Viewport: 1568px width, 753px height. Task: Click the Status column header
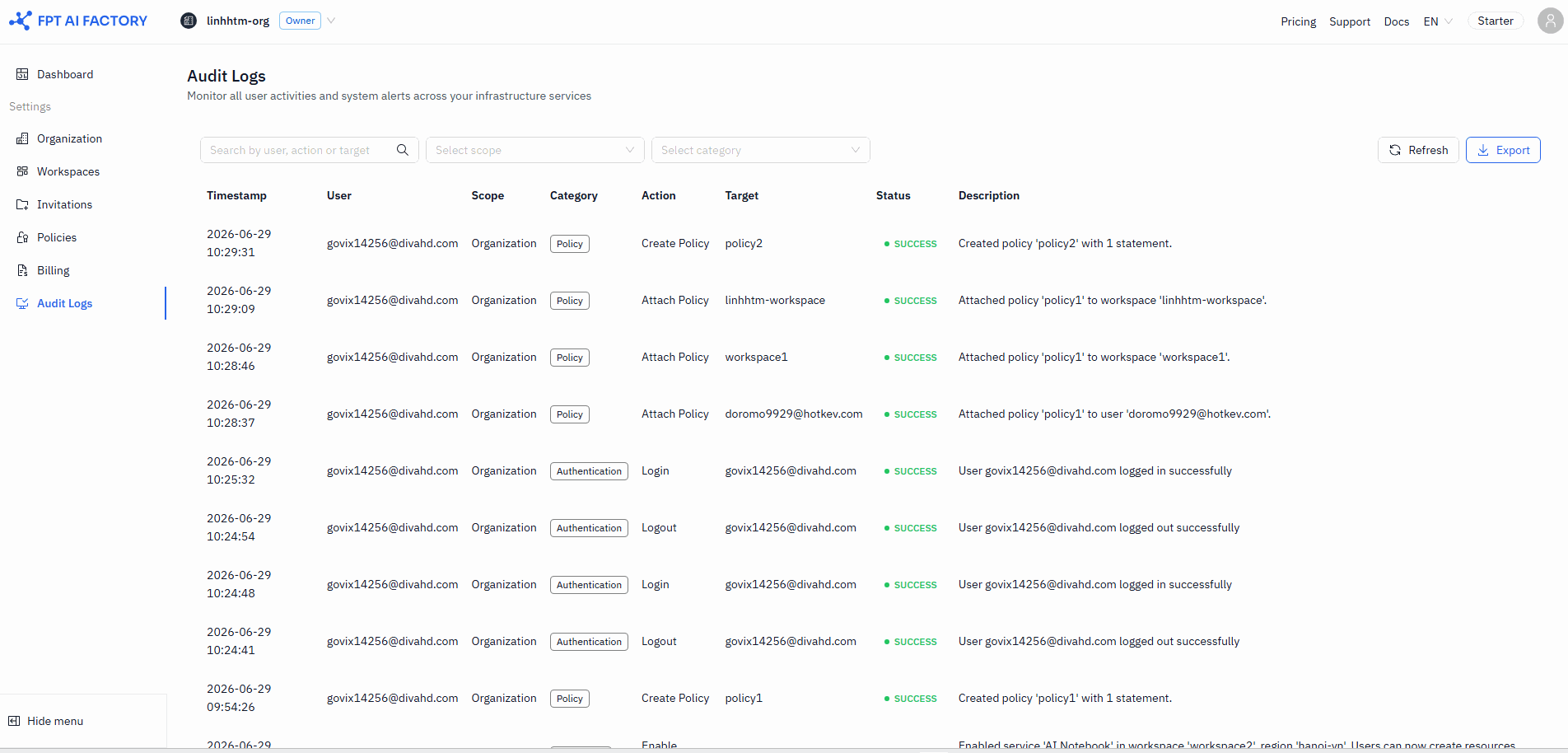click(893, 195)
